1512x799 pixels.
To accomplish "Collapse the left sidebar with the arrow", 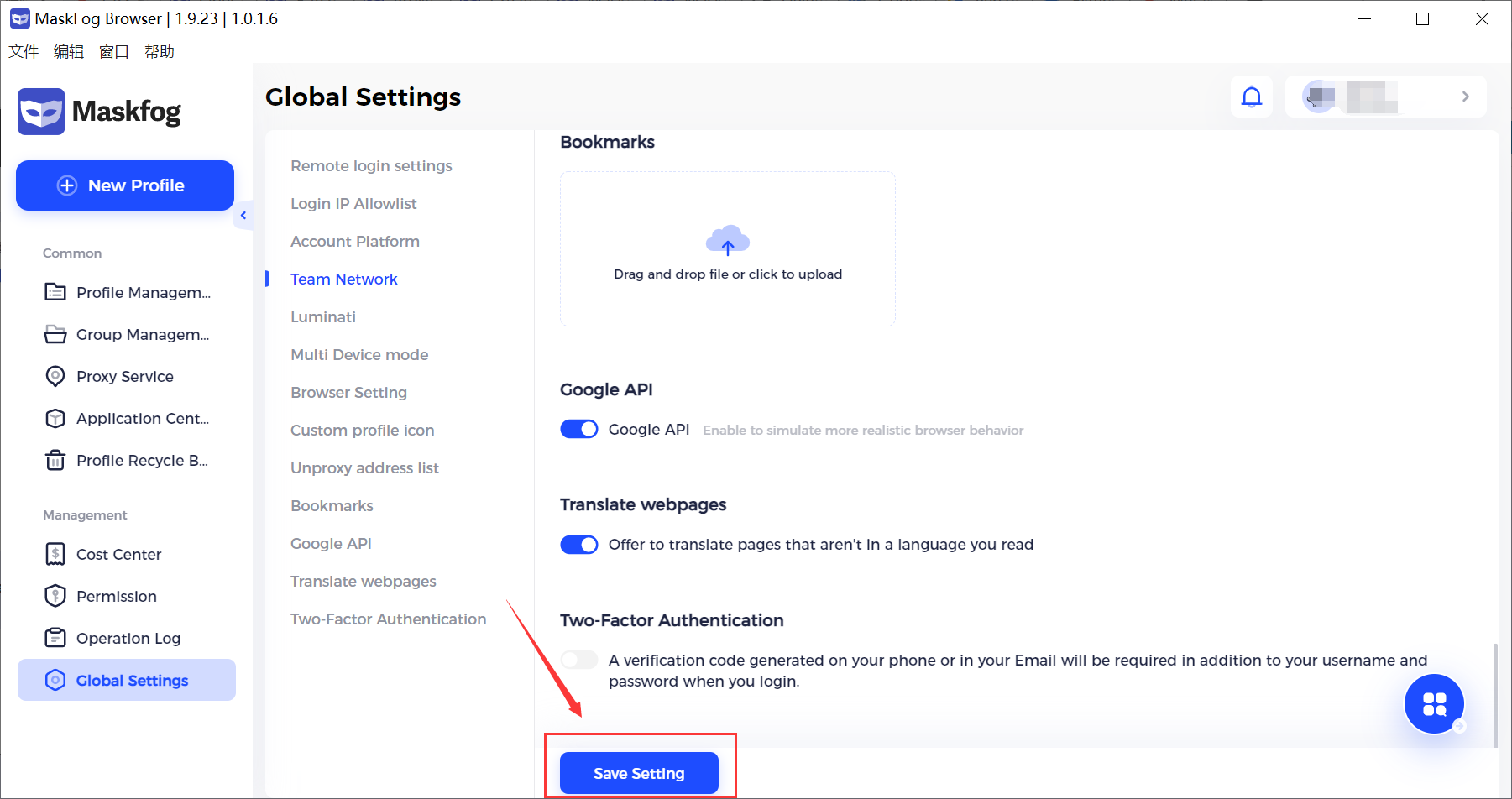I will pyautogui.click(x=243, y=216).
